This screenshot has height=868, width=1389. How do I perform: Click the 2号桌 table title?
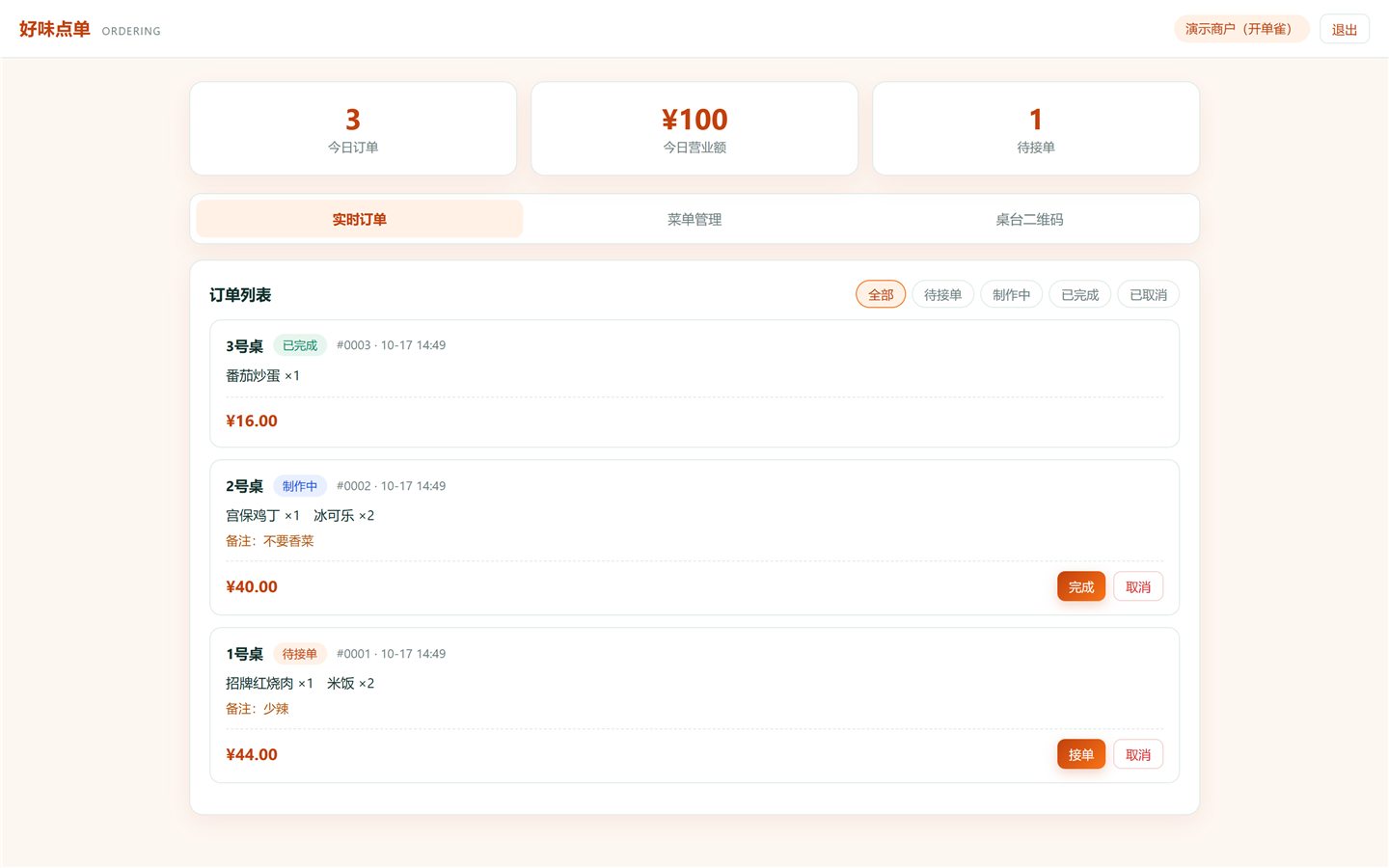pyautogui.click(x=244, y=486)
